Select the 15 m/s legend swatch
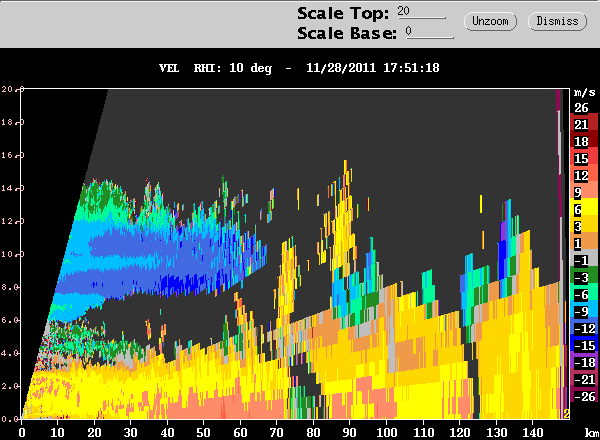 coord(584,156)
